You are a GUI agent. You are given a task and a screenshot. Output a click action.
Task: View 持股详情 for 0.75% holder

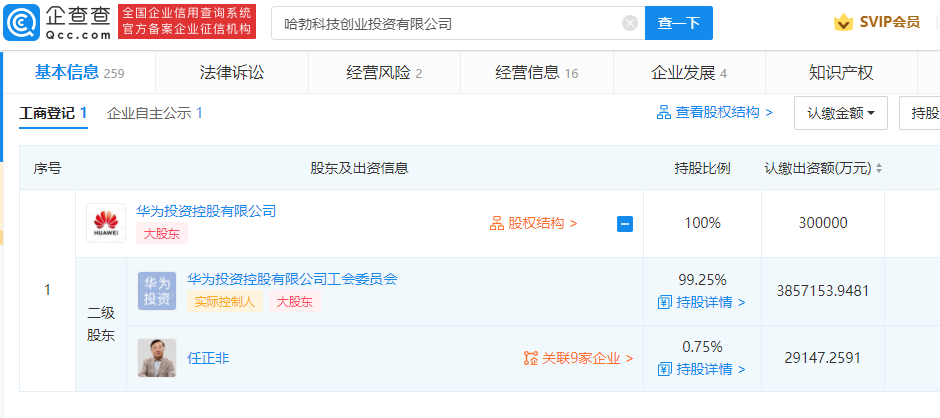click(701, 369)
